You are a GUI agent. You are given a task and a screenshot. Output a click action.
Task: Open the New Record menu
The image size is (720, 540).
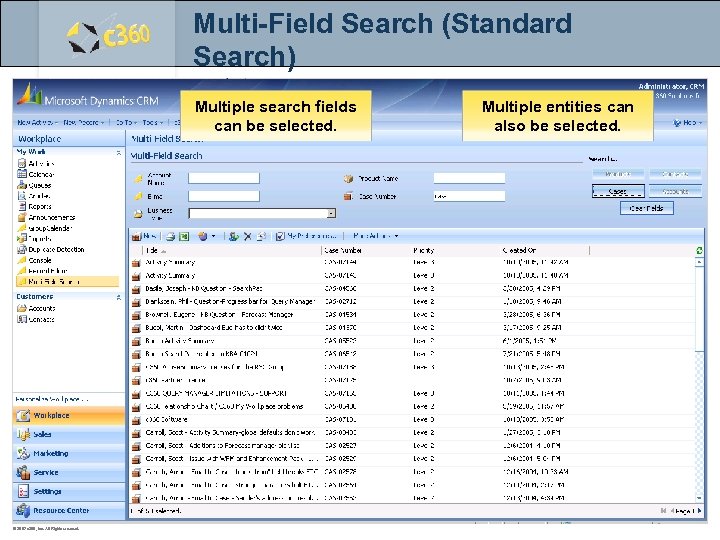click(84, 123)
